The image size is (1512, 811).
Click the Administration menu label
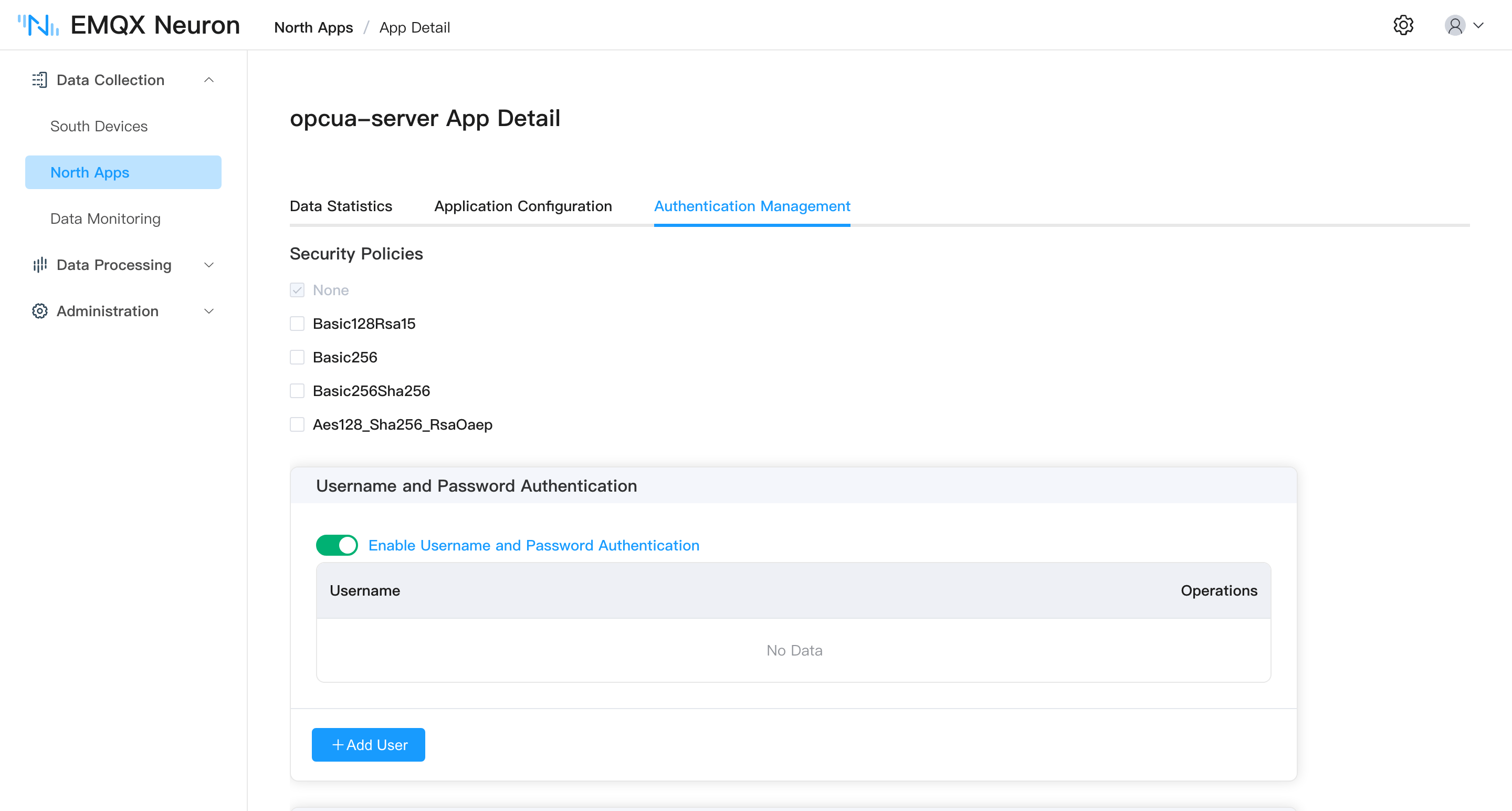point(108,311)
